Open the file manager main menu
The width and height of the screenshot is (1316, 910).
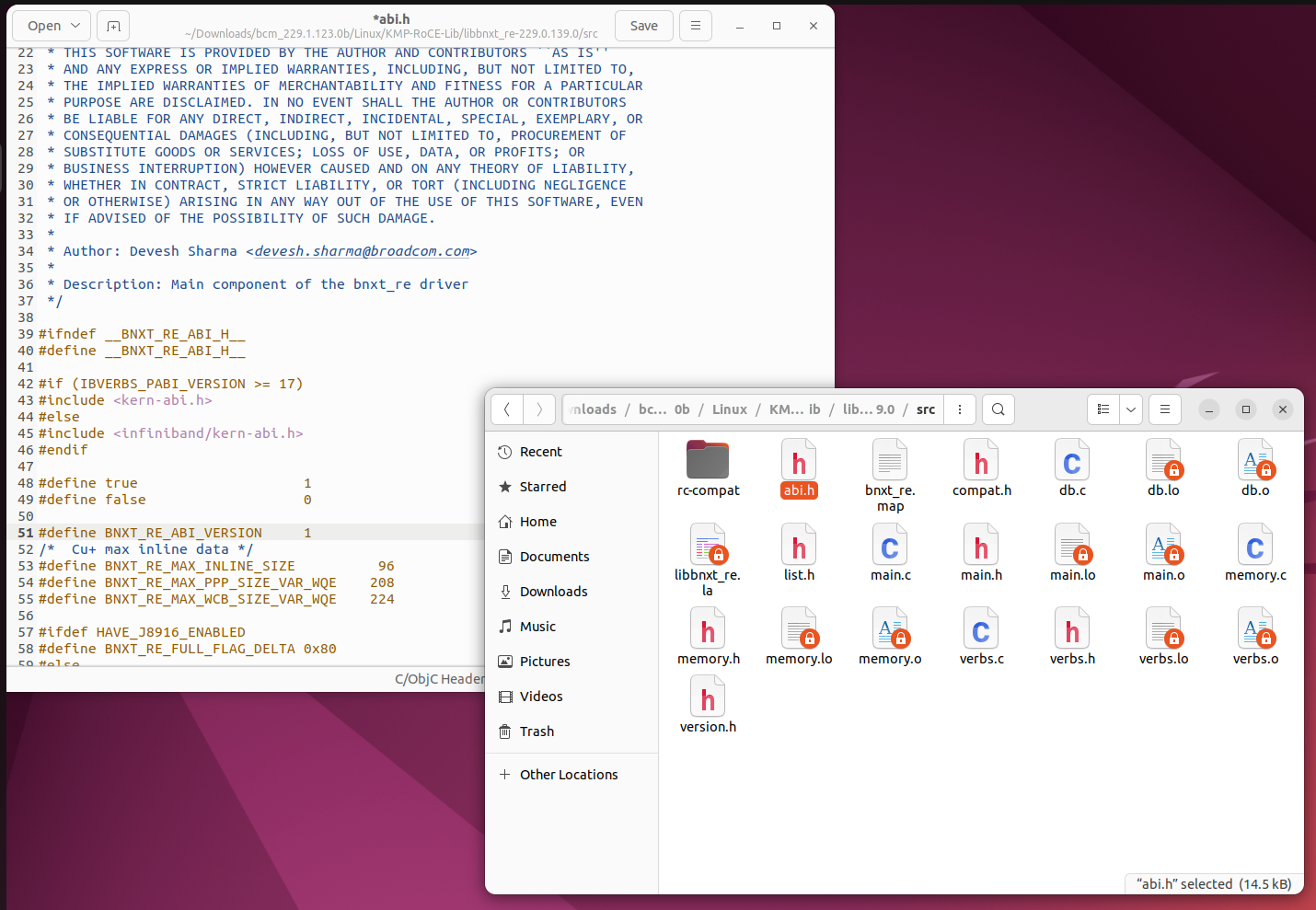tap(1165, 409)
